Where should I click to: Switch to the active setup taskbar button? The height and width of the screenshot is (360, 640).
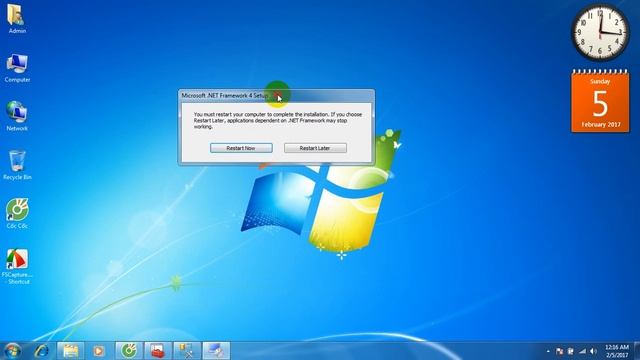click(x=216, y=351)
